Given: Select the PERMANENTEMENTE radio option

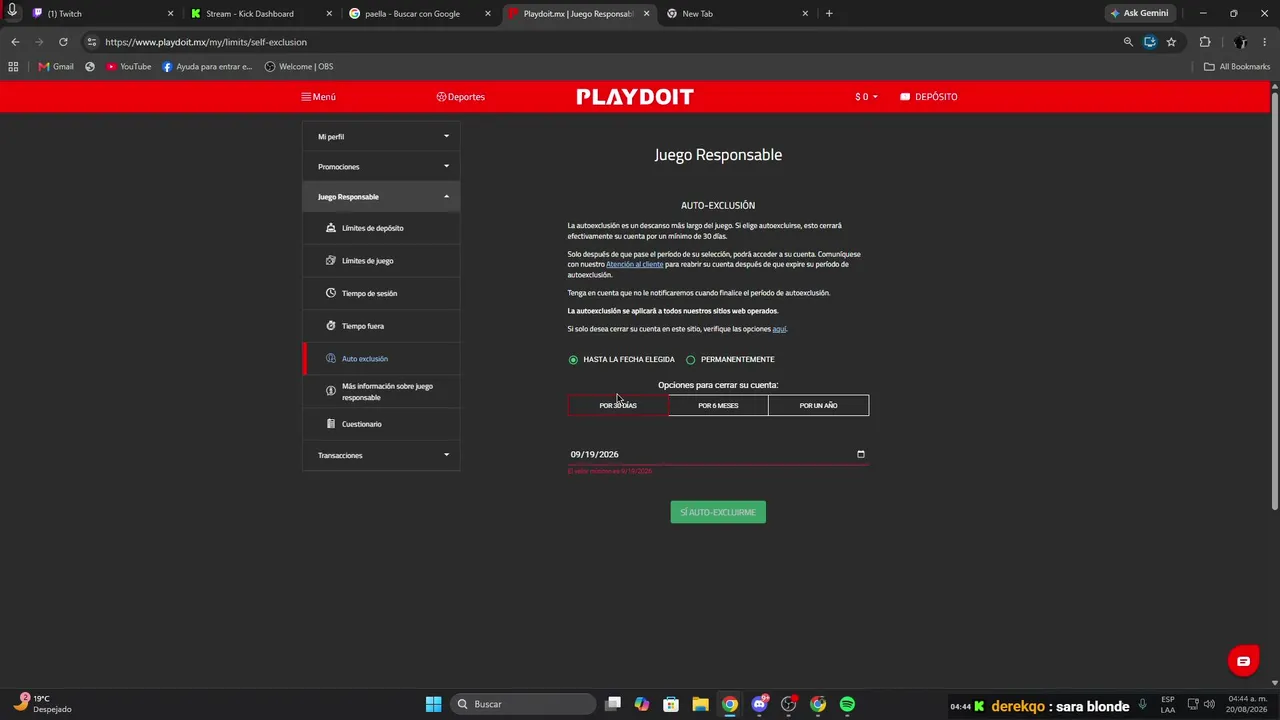Looking at the screenshot, I should click(690, 360).
